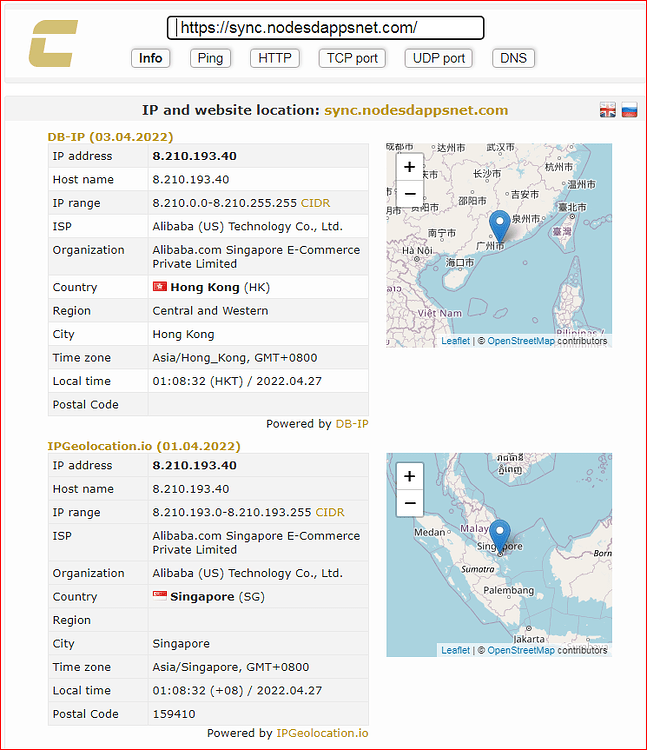Screen dimensions: 647x750
Task: Switch language with the UK flag icon
Action: coord(608,110)
